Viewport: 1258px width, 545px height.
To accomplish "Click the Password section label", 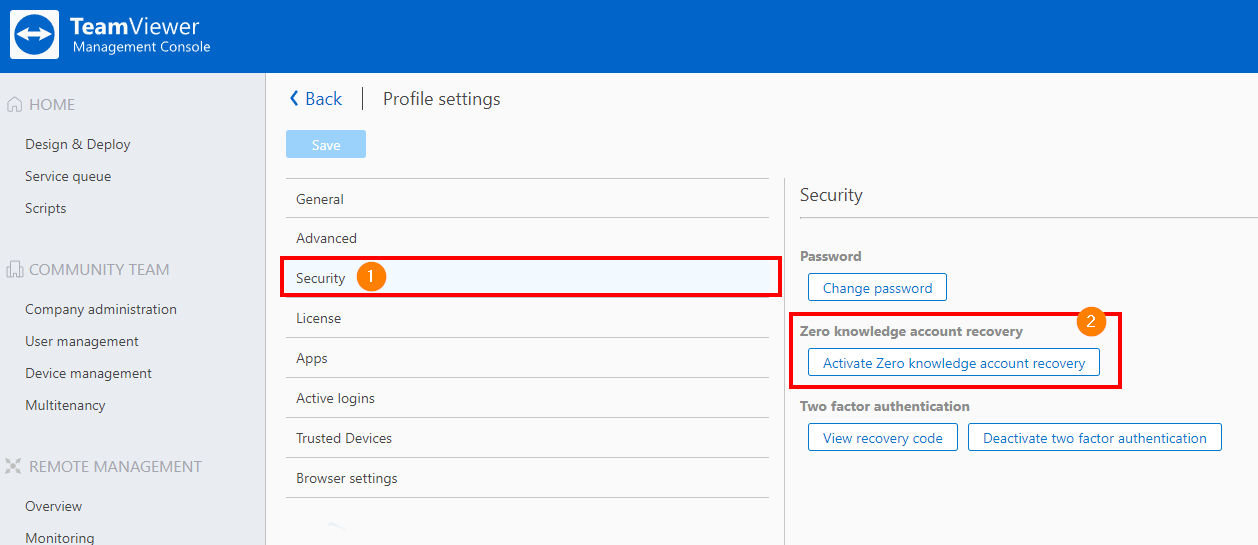I will point(830,256).
